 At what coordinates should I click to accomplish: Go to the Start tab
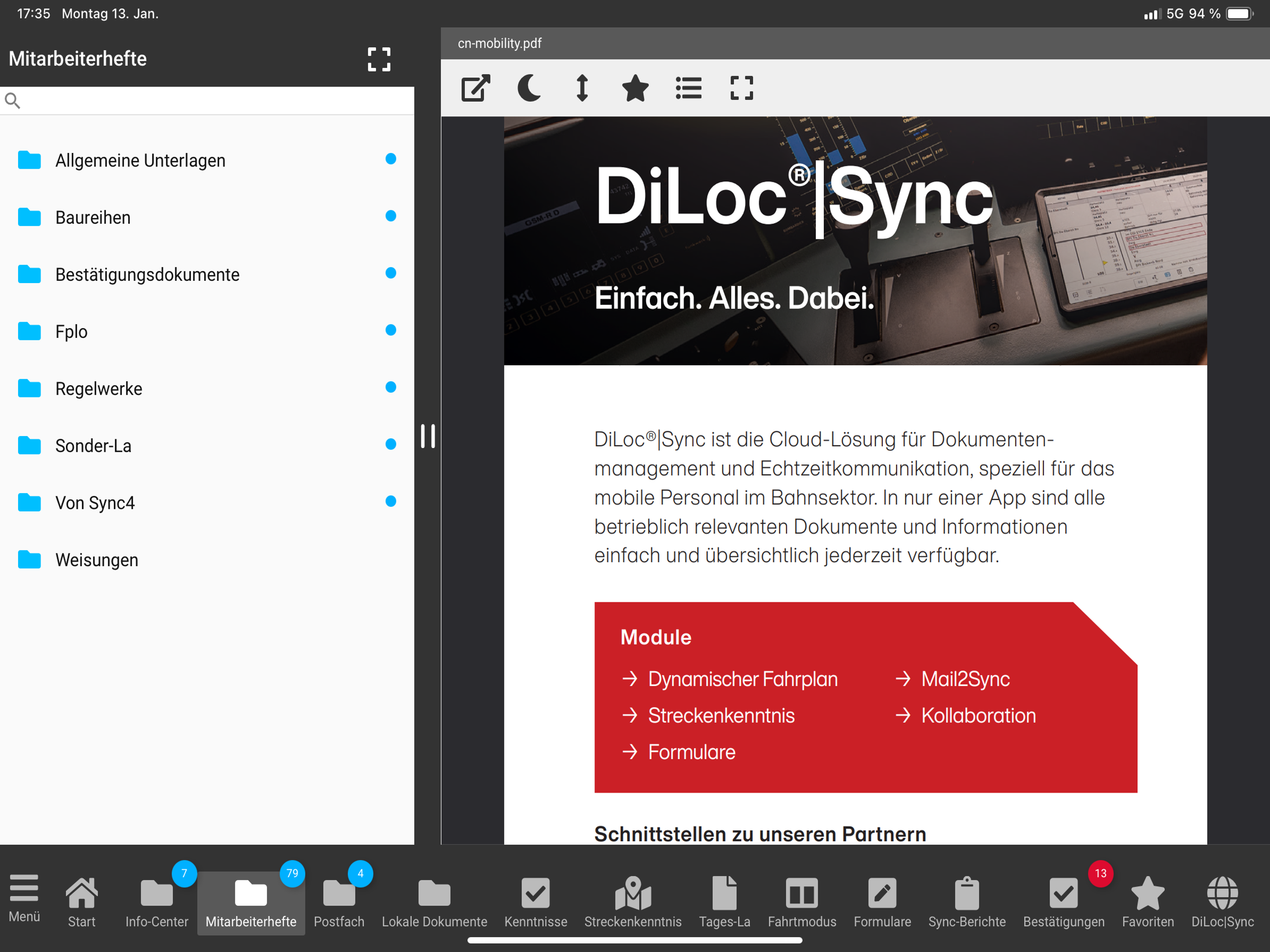click(81, 902)
